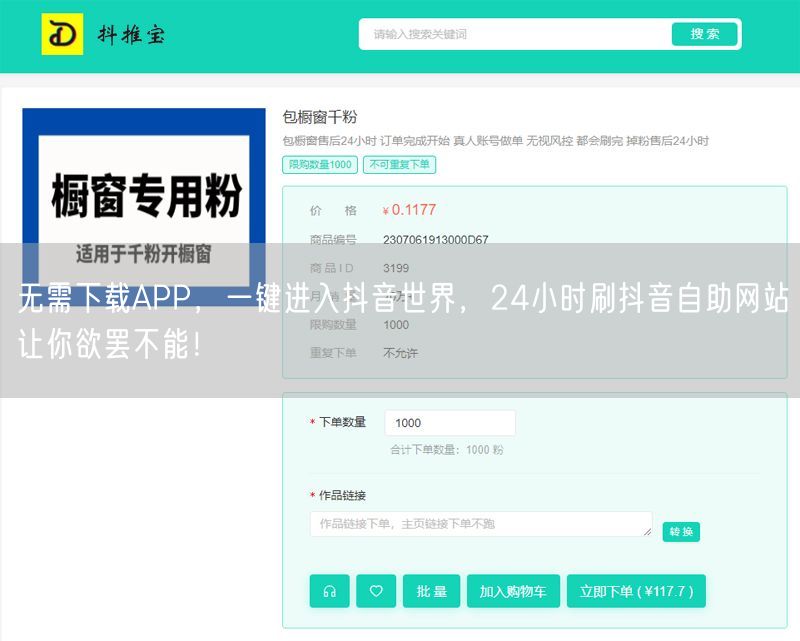Click the 不可重复下单 tag
Viewport: 800px width, 641px height.
(399, 164)
